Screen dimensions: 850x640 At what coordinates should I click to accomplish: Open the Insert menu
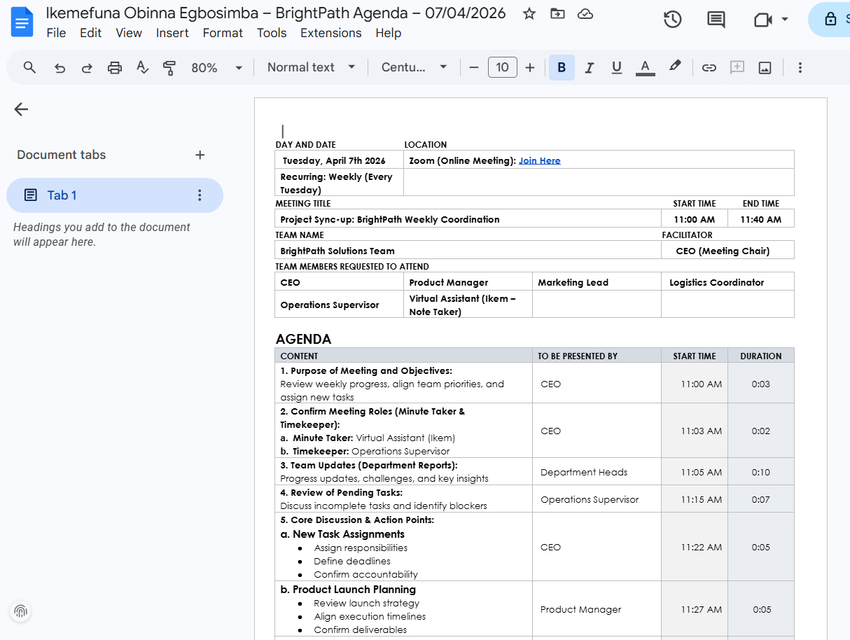[x=172, y=33]
